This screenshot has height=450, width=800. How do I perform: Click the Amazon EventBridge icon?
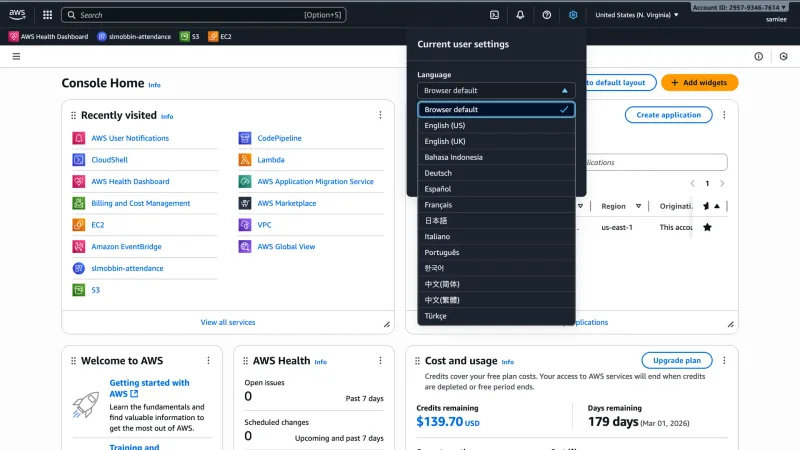click(79, 246)
